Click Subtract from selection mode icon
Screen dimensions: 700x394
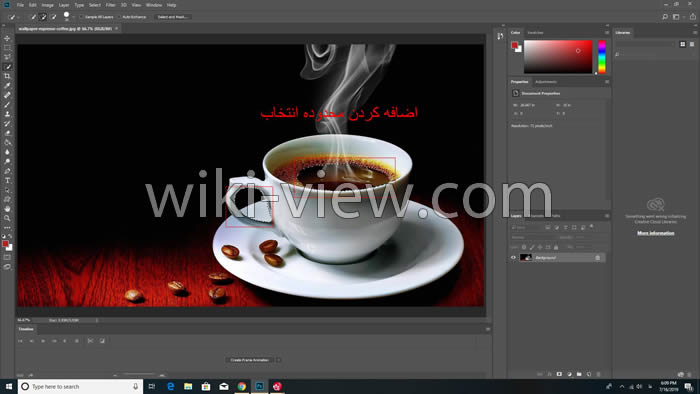point(54,17)
